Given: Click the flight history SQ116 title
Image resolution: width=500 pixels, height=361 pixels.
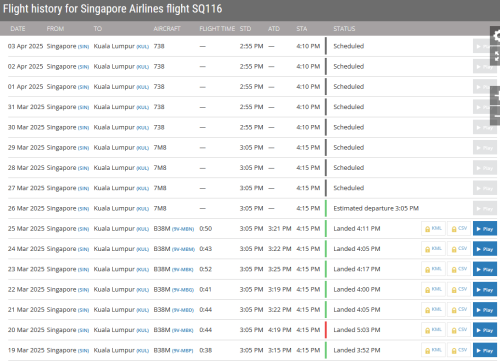Looking at the screenshot, I should point(113,9).
